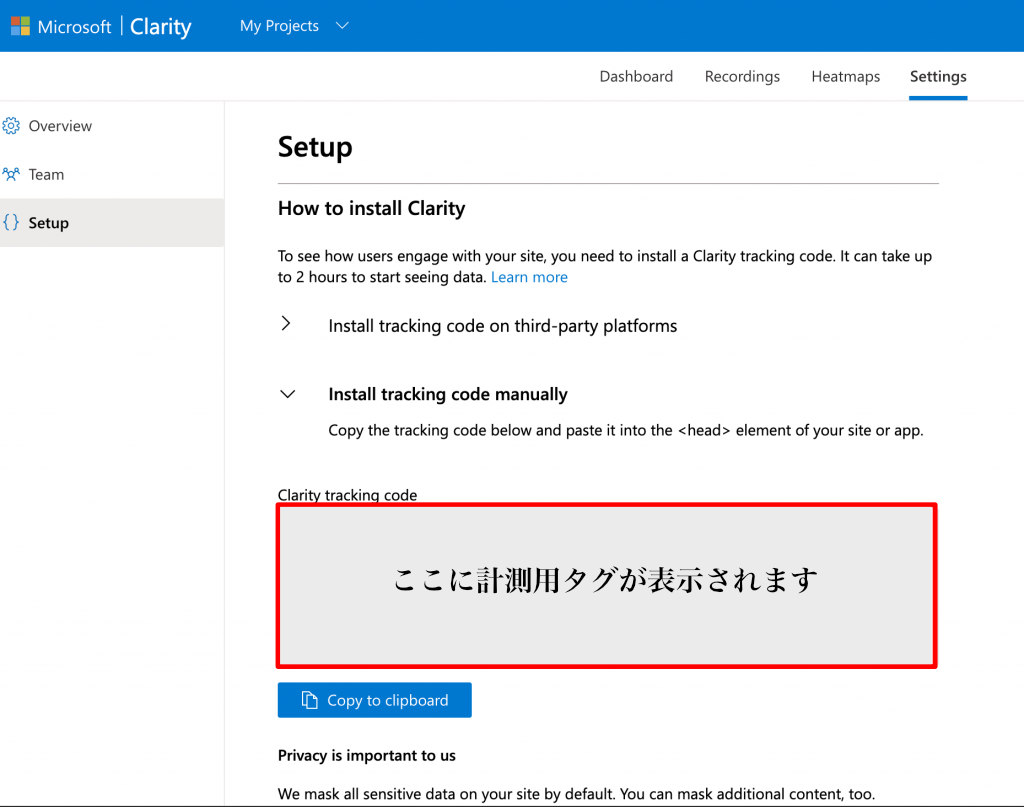Click the clipboard icon on copy button
Image resolution: width=1024 pixels, height=807 pixels.
[310, 700]
